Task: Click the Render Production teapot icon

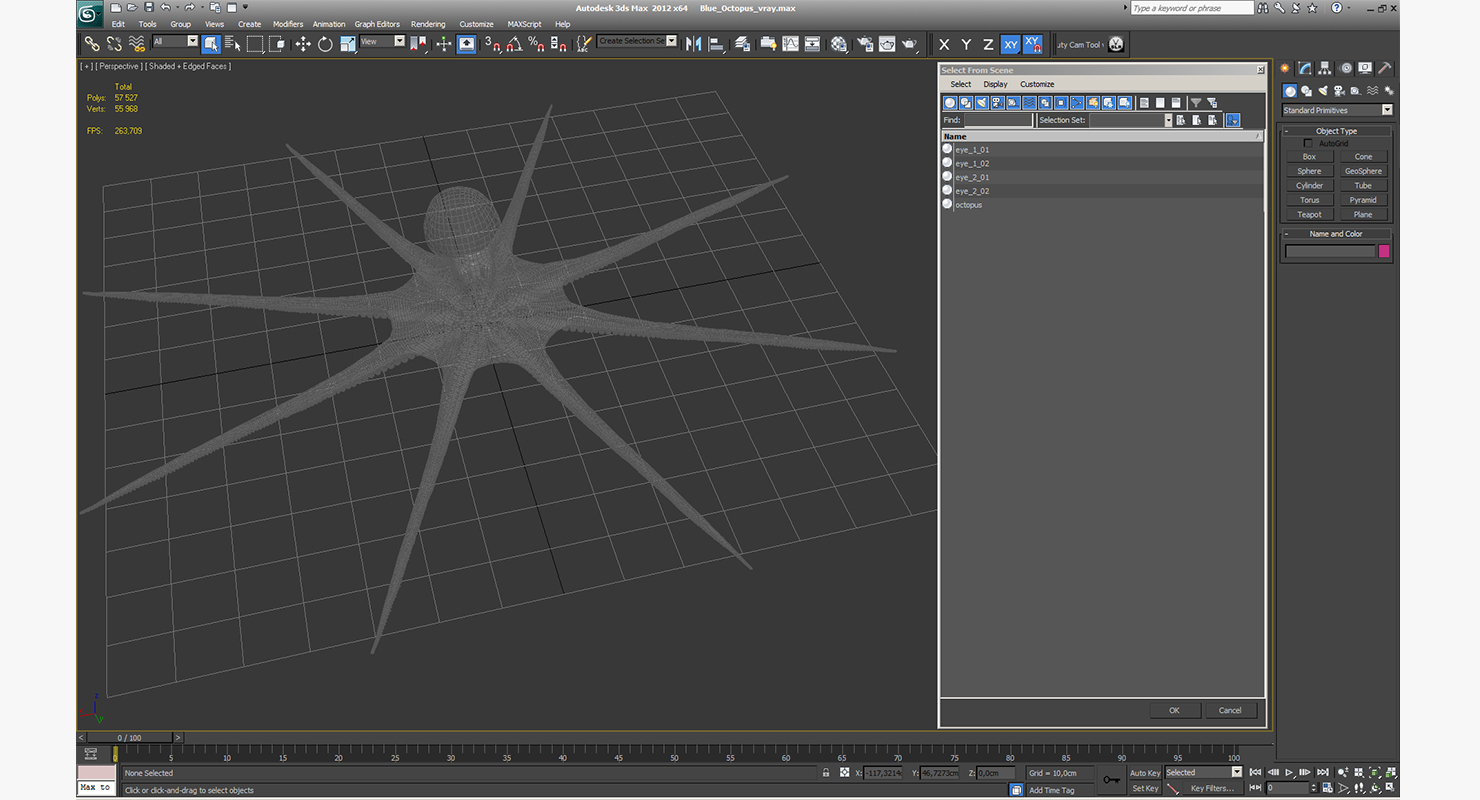Action: [x=909, y=44]
